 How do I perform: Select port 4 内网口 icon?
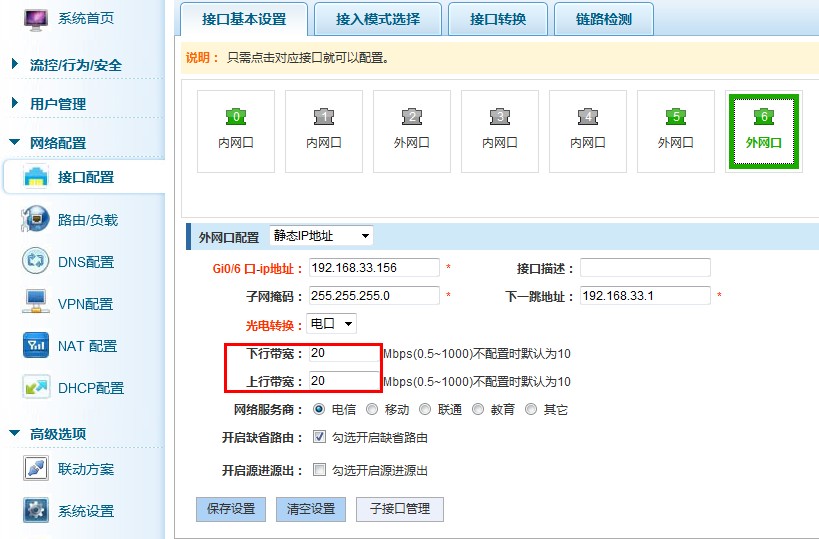pyautogui.click(x=588, y=116)
